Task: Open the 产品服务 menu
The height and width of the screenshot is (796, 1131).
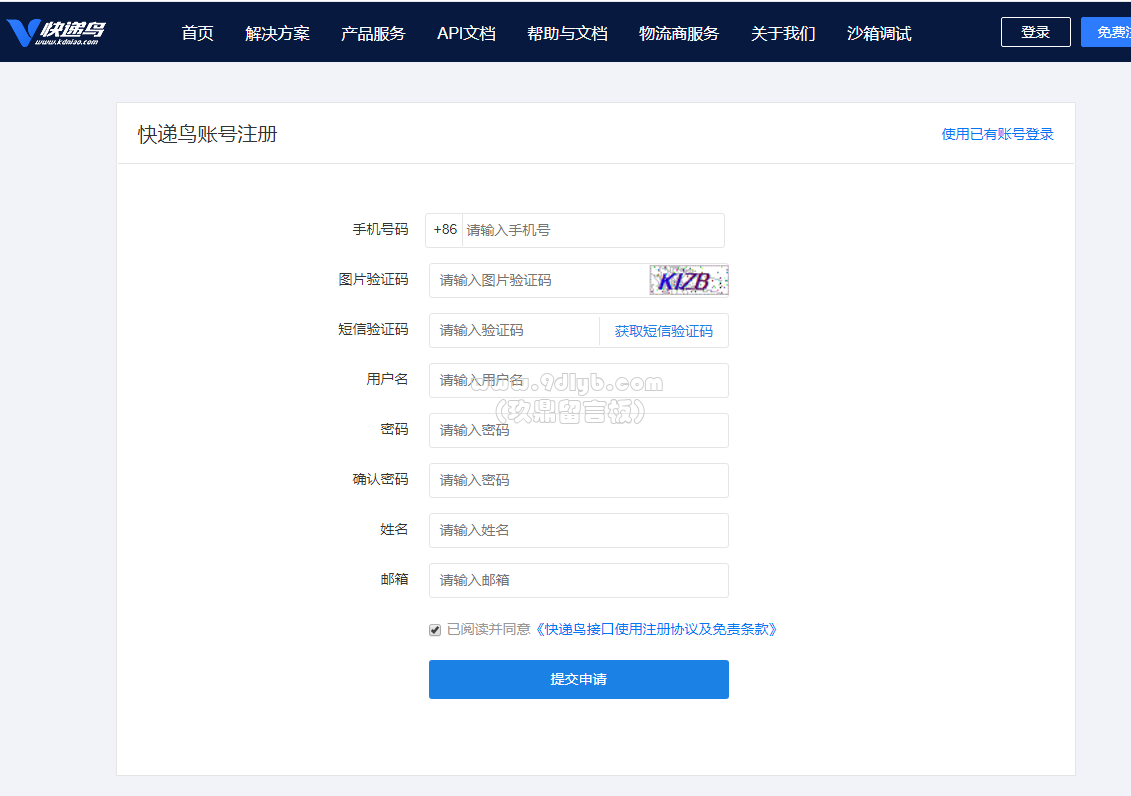Action: point(373,33)
